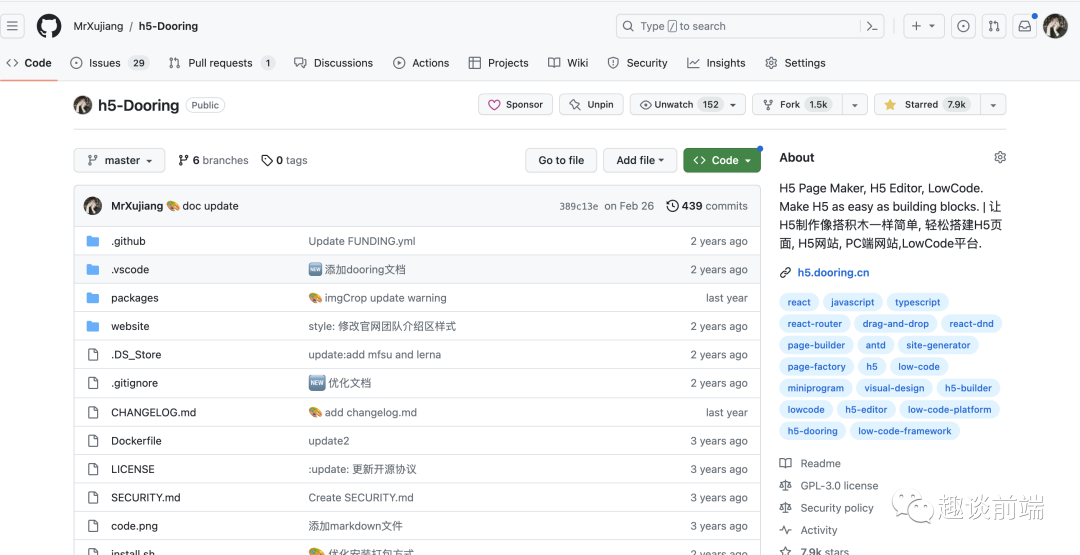Screen dimensions: 1080x555
Task: Unpin the repository with Unpin button
Action: pyautogui.click(x=591, y=104)
